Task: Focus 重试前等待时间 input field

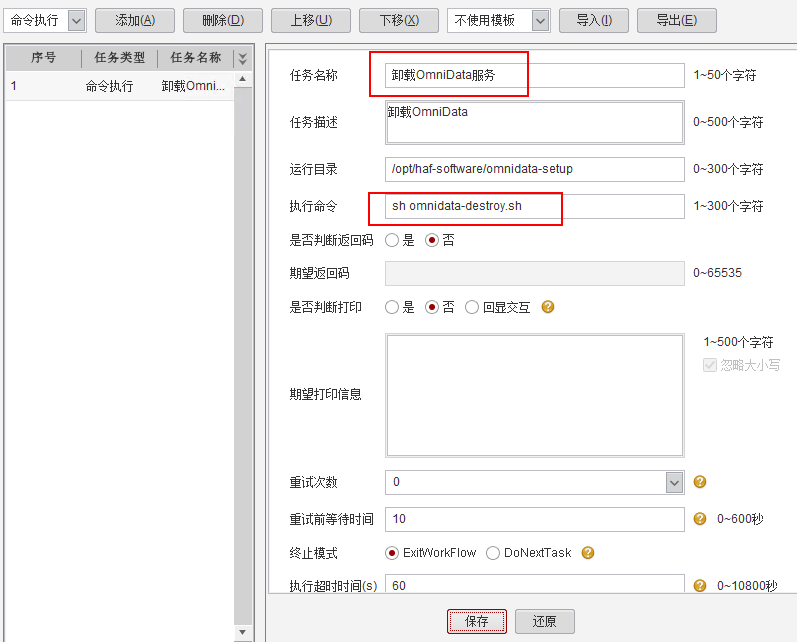Action: [534, 519]
